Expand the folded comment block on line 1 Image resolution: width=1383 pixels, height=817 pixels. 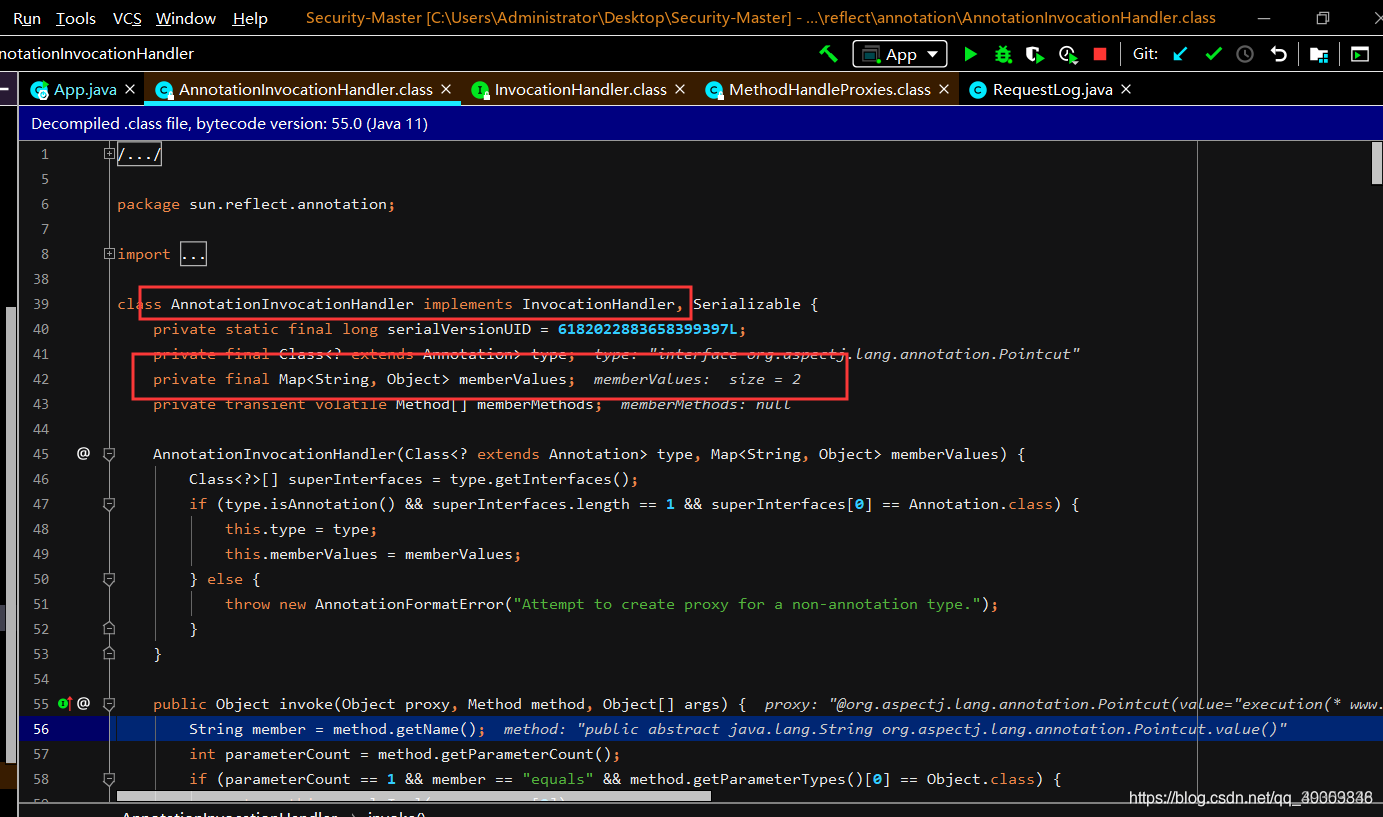[138, 153]
